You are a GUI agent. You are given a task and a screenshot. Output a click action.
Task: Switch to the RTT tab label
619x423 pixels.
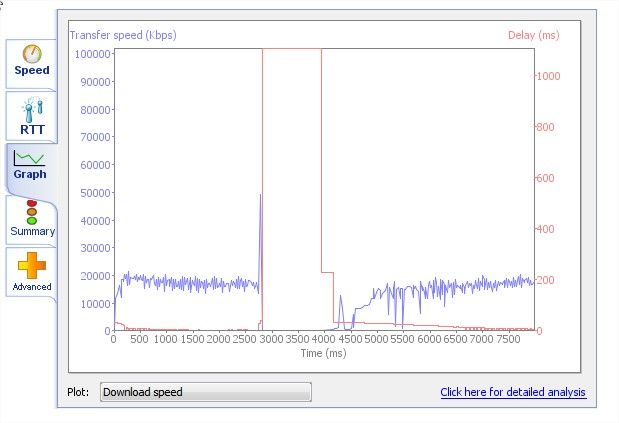[32, 129]
